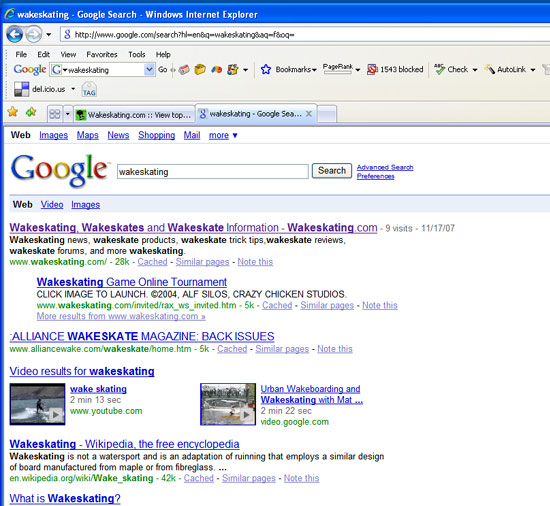Screen dimensions: 550x506
Task: Click the main Google search input field
Action: point(213,171)
